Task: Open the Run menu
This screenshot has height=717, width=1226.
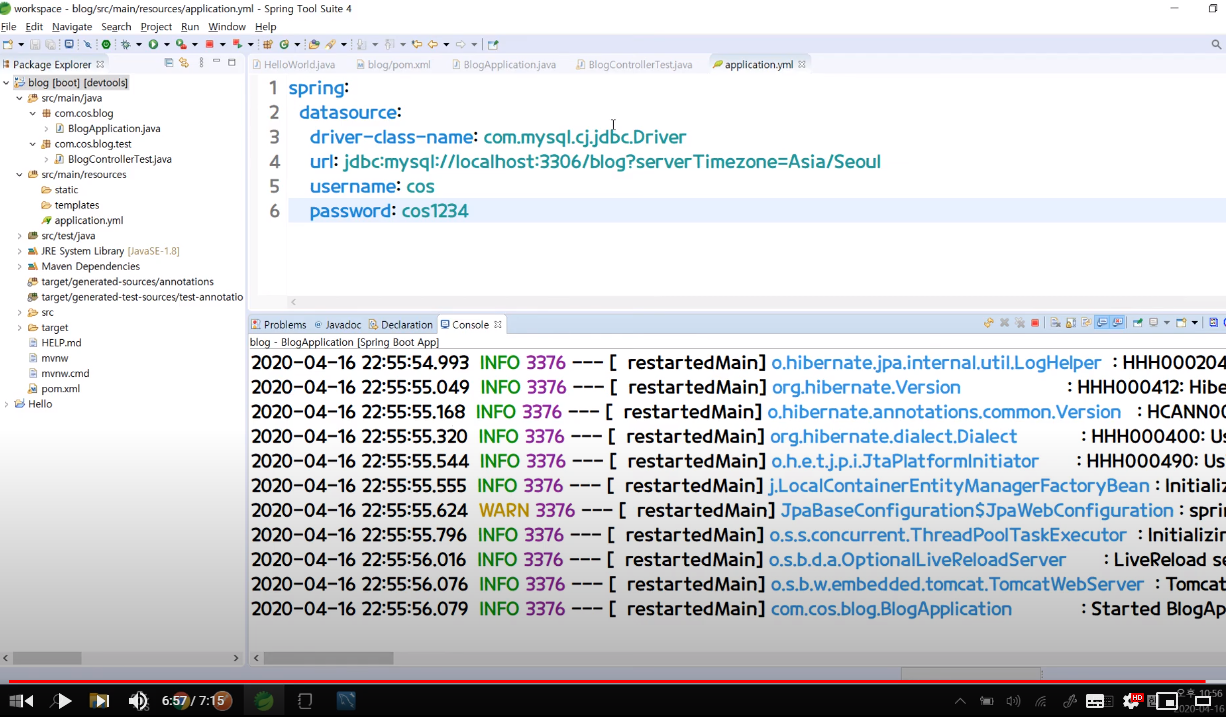Action: tap(190, 27)
